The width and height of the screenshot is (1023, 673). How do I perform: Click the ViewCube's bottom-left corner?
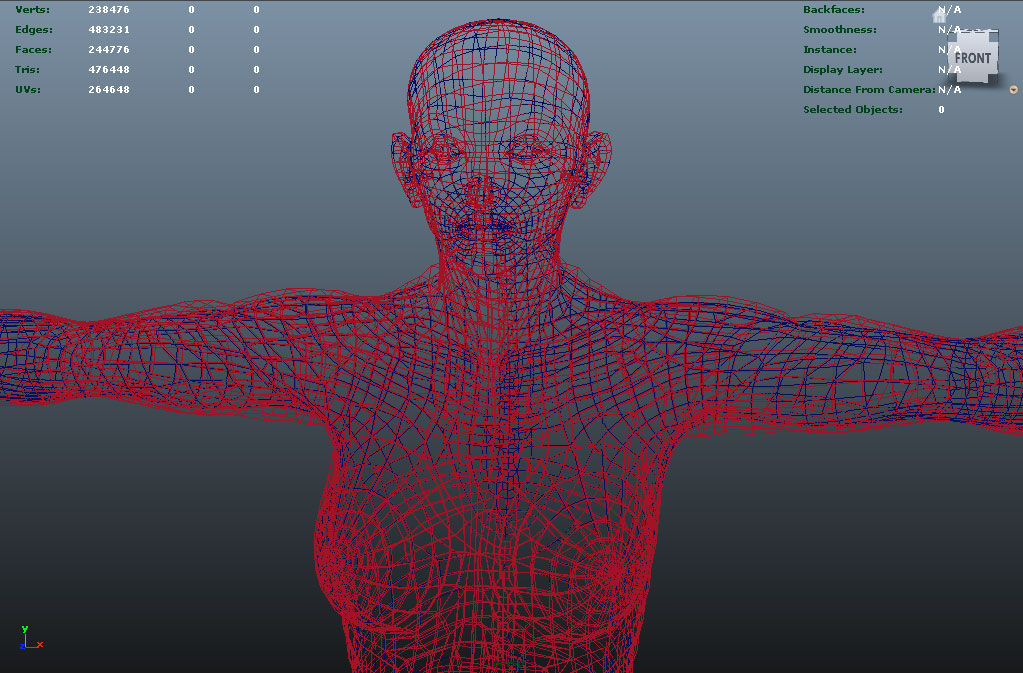point(952,80)
